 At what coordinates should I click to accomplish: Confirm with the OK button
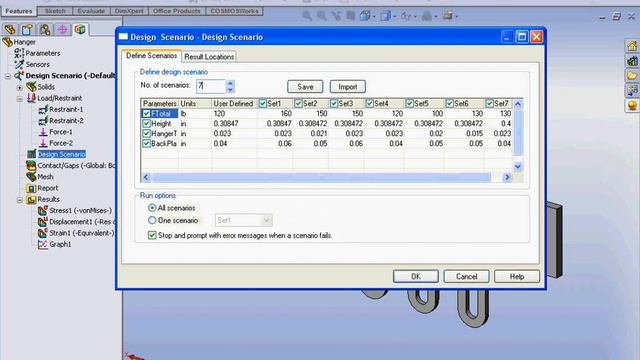416,276
